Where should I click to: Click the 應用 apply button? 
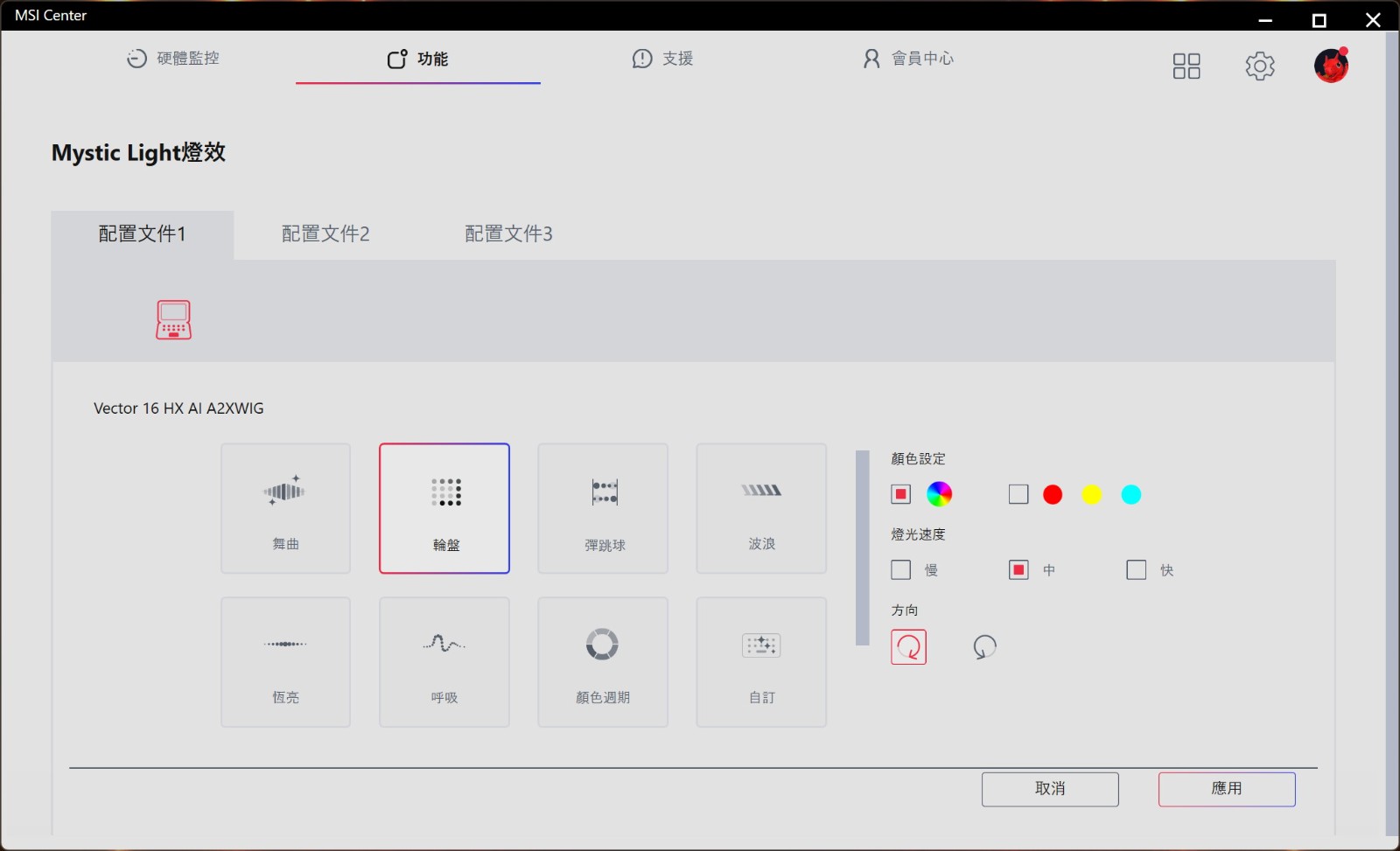click(x=1227, y=789)
